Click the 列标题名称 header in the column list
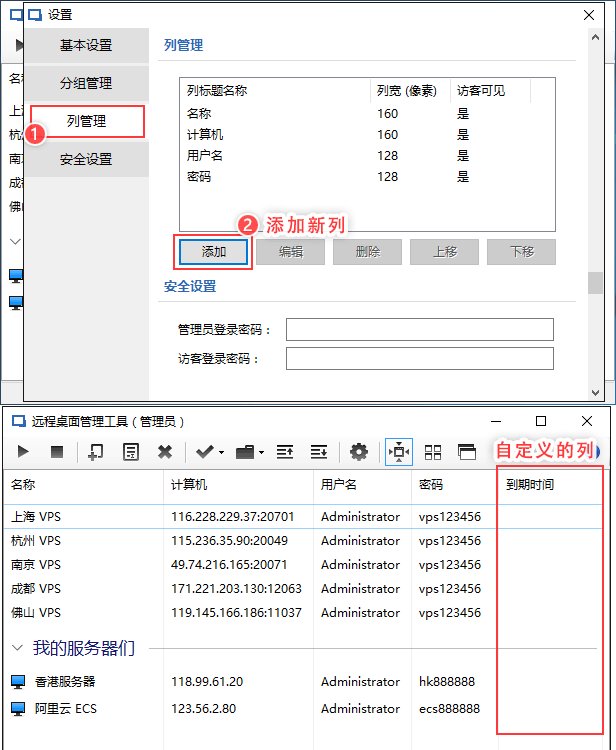Viewport: 616px width, 750px height. (x=275, y=91)
